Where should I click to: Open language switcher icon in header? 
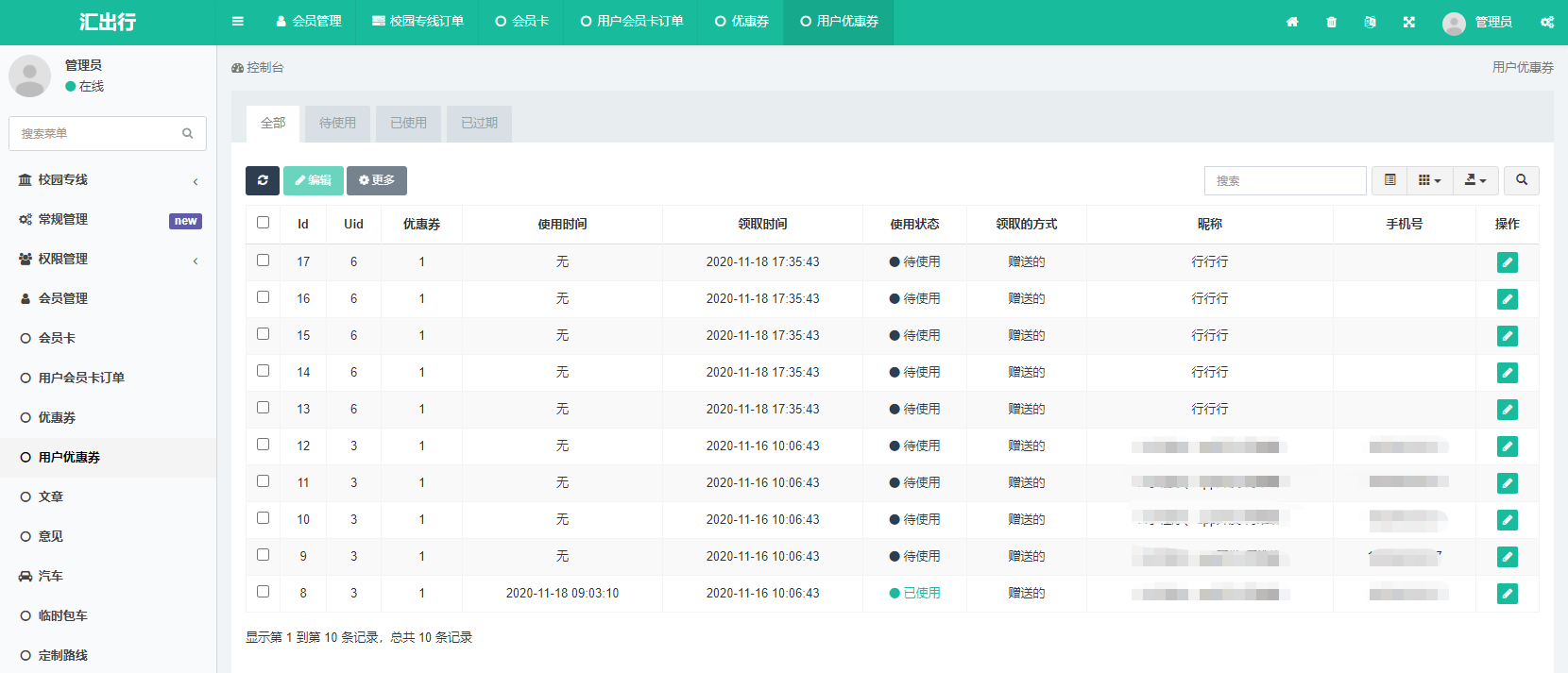pos(1370,22)
